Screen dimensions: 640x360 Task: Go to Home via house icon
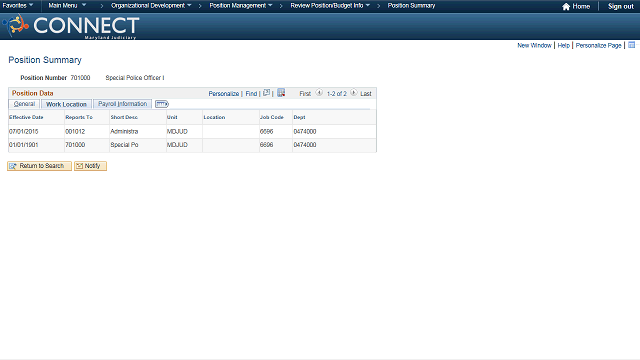pyautogui.click(x=576, y=7)
